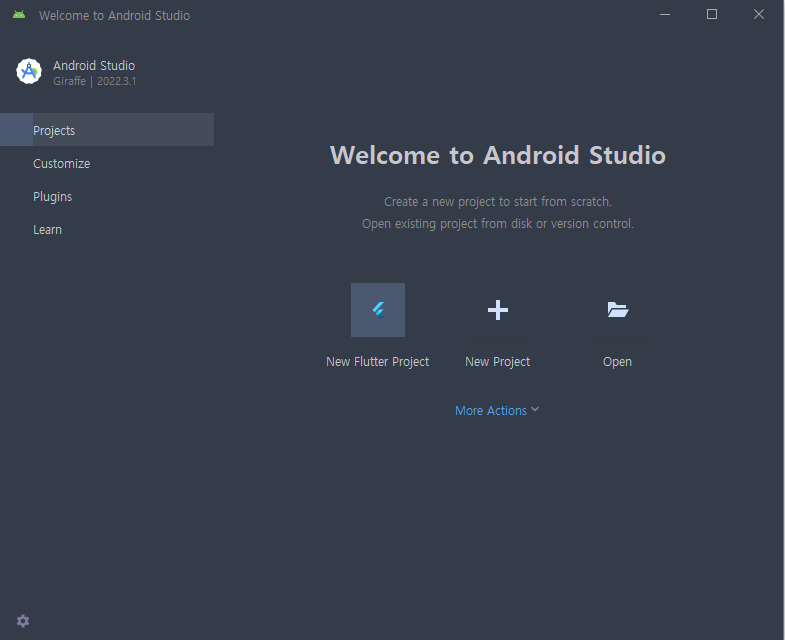Click the New Project label
The width and height of the screenshot is (785, 640).
(498, 362)
